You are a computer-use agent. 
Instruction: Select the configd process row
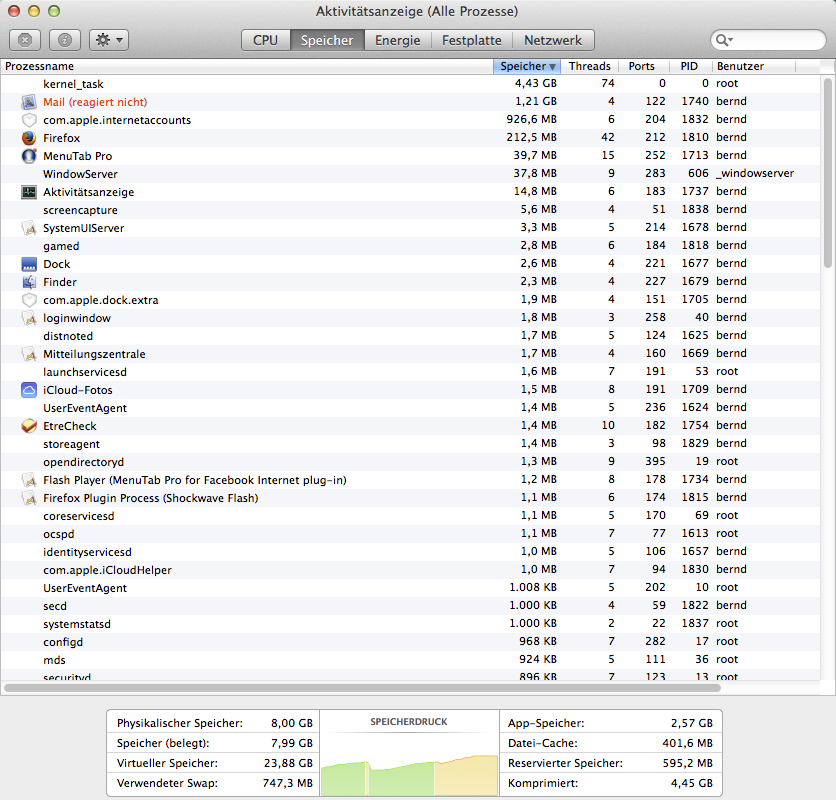click(x=411, y=642)
